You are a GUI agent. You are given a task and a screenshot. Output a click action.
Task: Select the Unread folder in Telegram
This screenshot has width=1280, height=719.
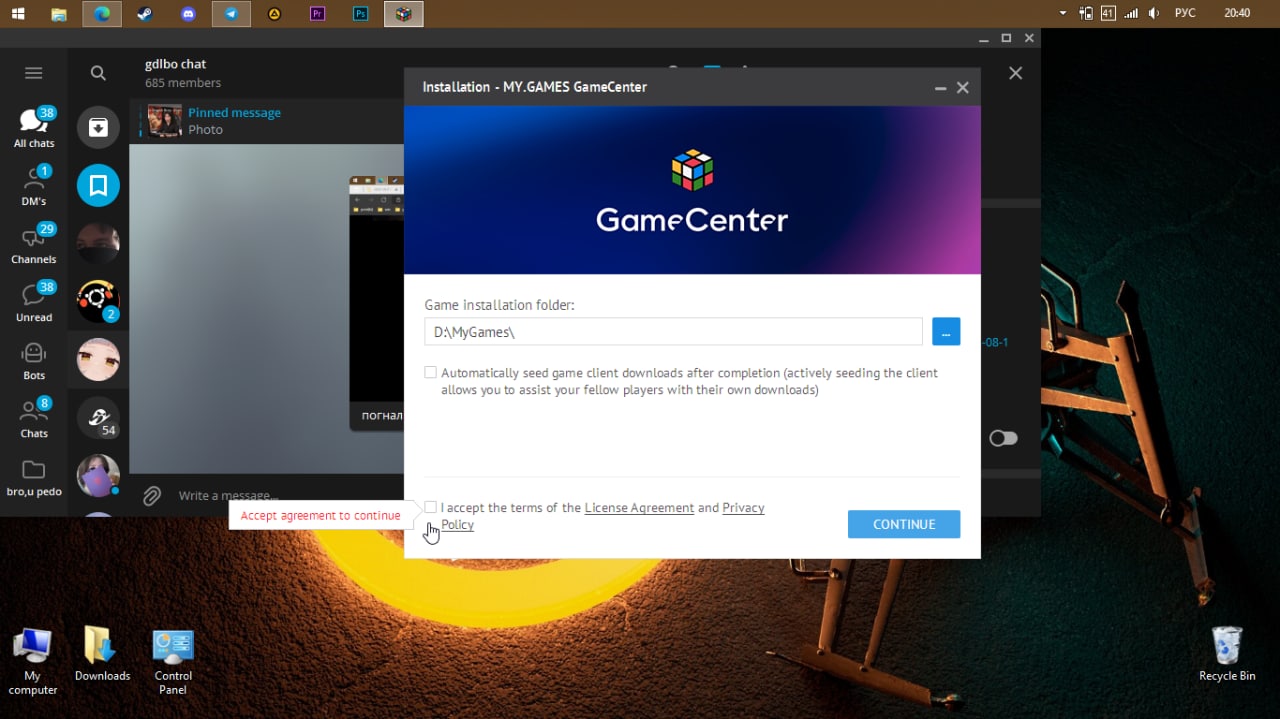point(34,301)
